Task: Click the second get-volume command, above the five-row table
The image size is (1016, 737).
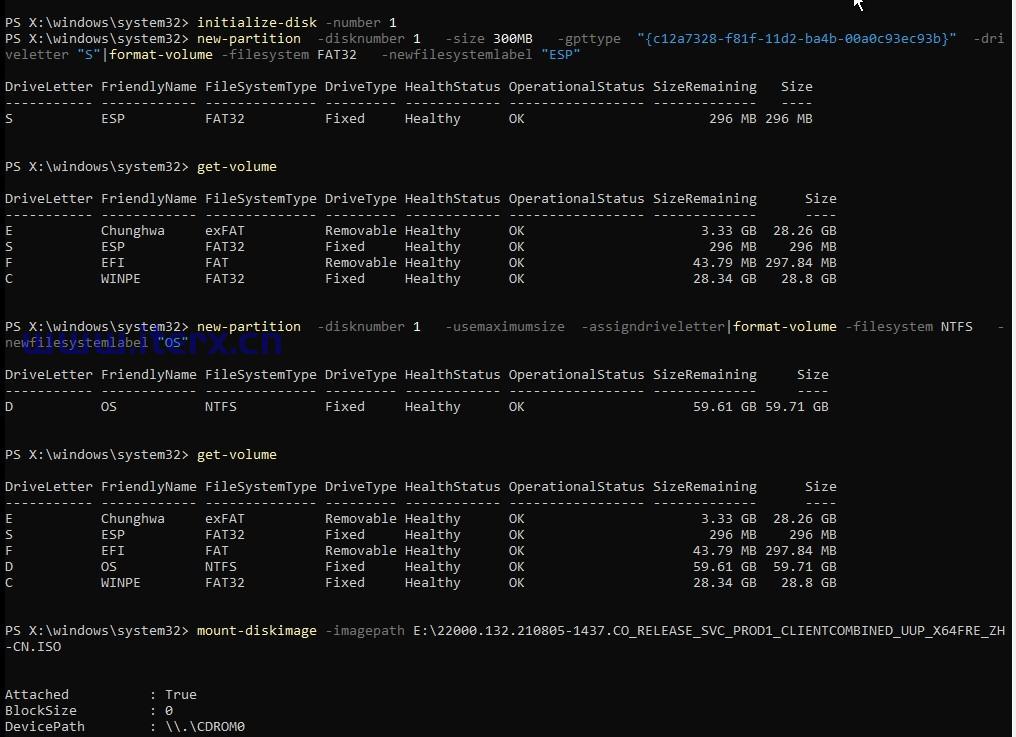Action: point(237,454)
